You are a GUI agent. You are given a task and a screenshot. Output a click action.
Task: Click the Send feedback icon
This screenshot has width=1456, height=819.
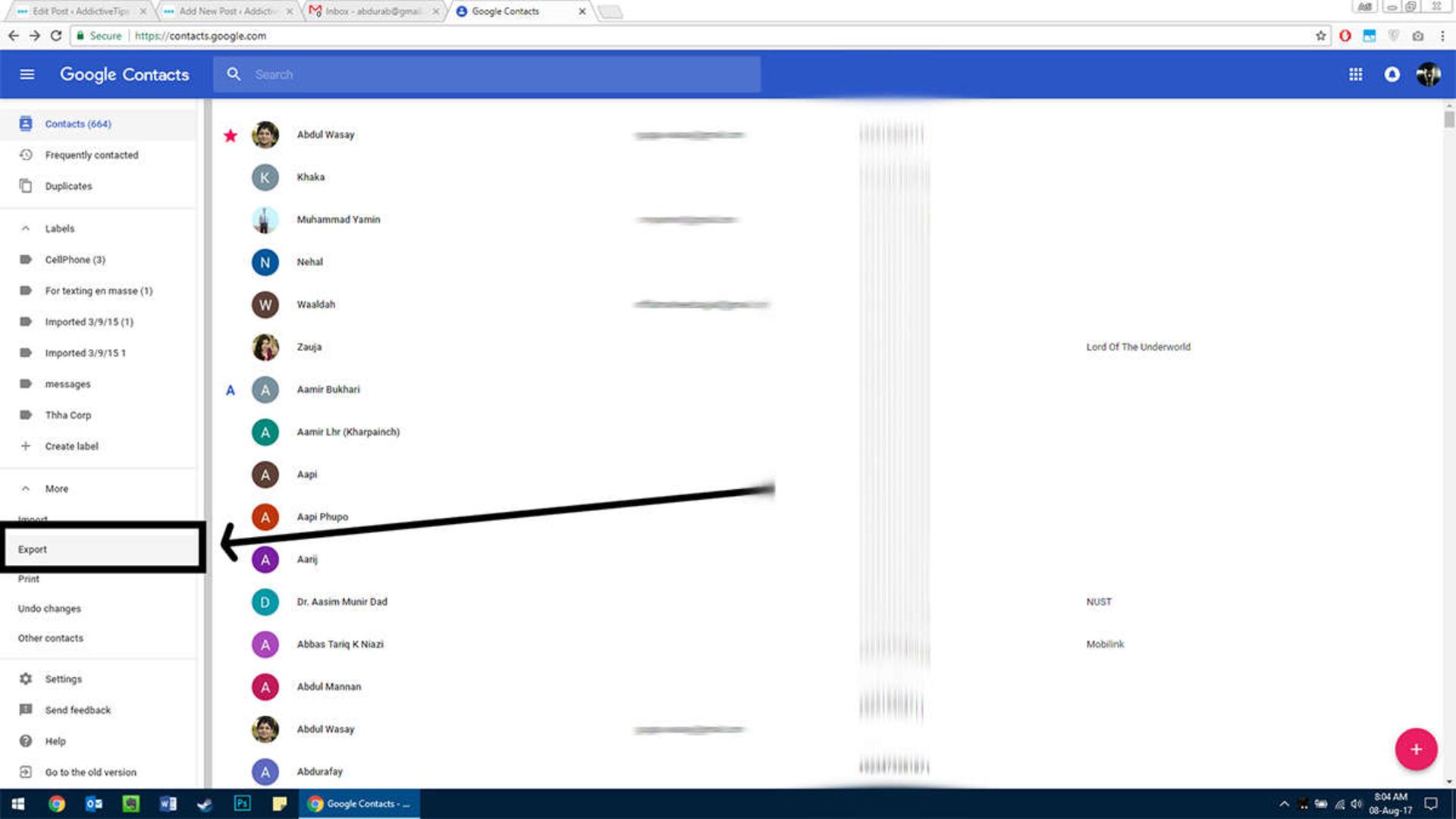[x=26, y=710]
